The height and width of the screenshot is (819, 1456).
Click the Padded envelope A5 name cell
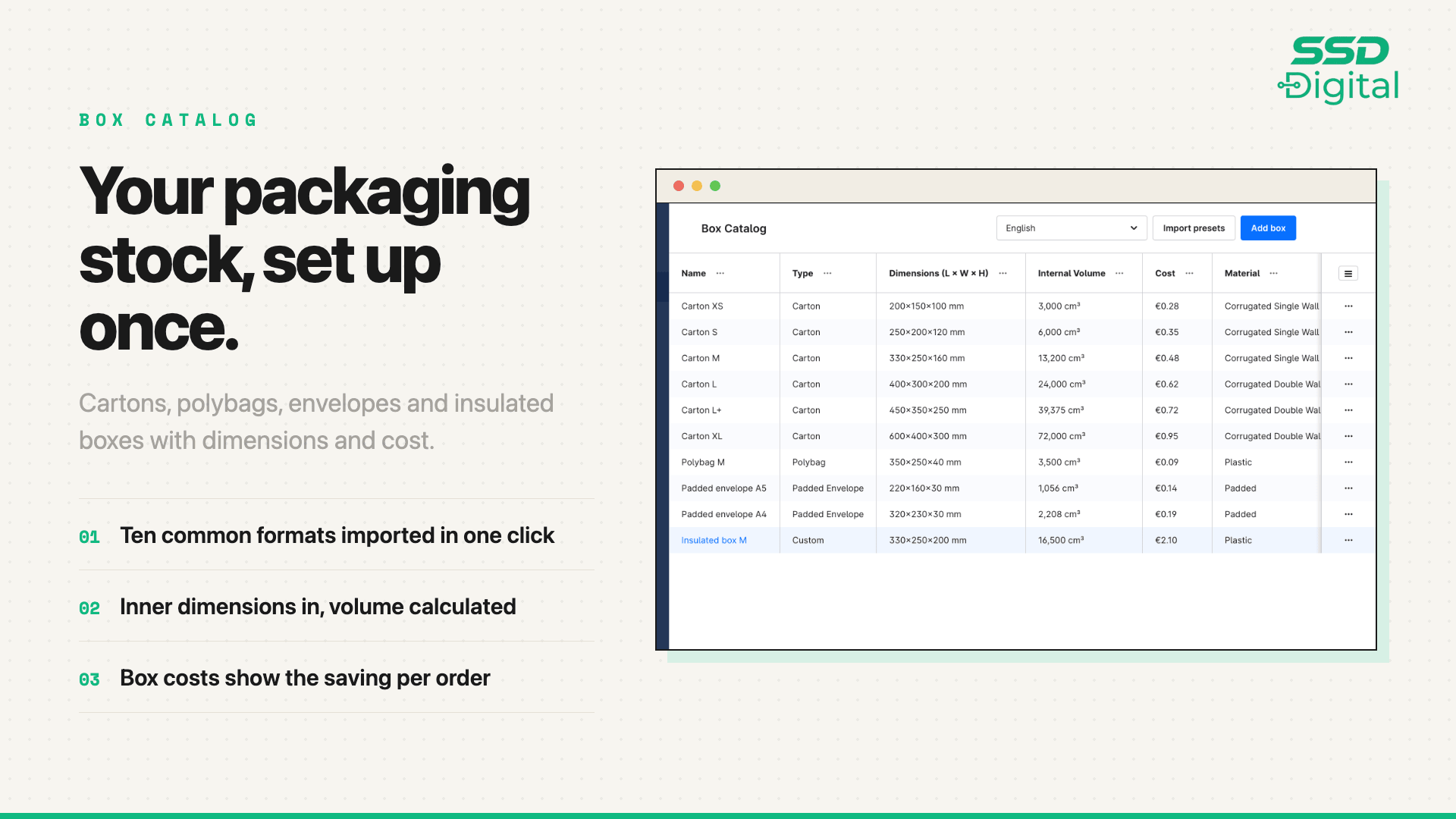click(x=724, y=488)
